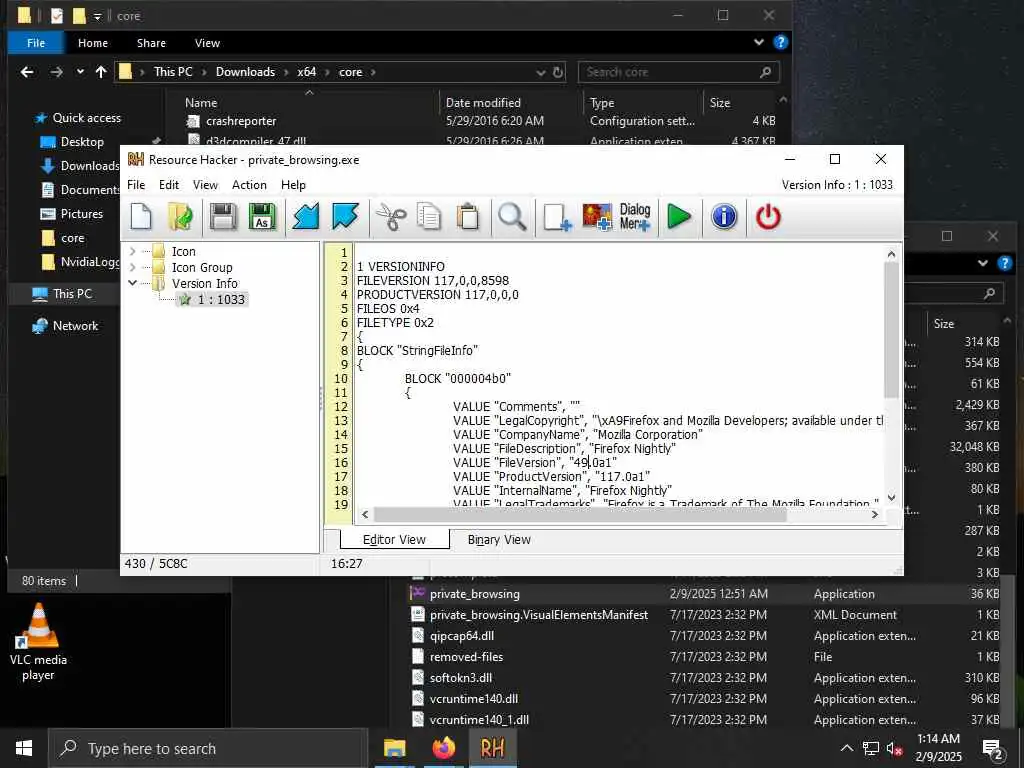The image size is (1024, 768).
Task: Click the editor scroll down arrow
Action: click(891, 498)
